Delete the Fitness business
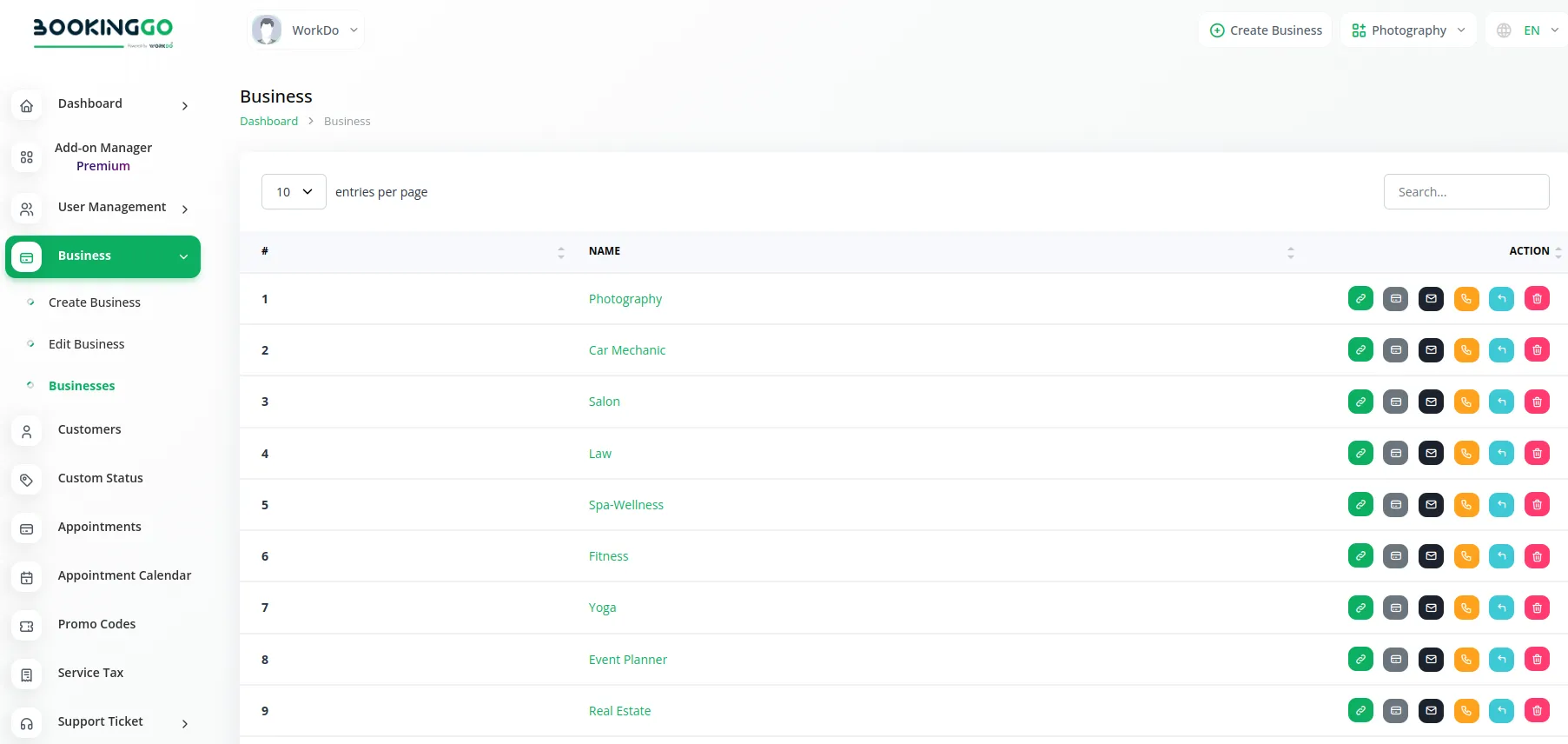Screen dimensions: 1568x744 click(1537, 556)
